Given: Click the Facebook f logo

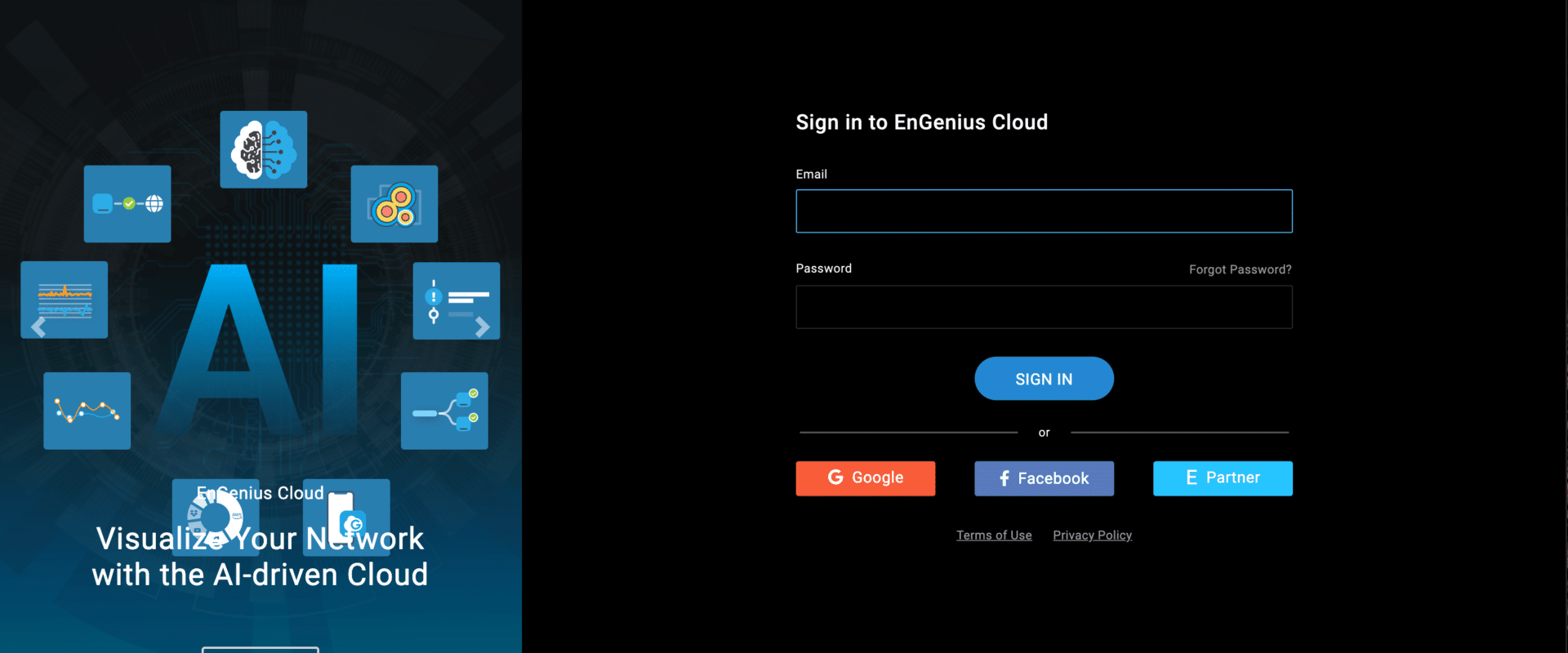Looking at the screenshot, I should [x=1004, y=478].
